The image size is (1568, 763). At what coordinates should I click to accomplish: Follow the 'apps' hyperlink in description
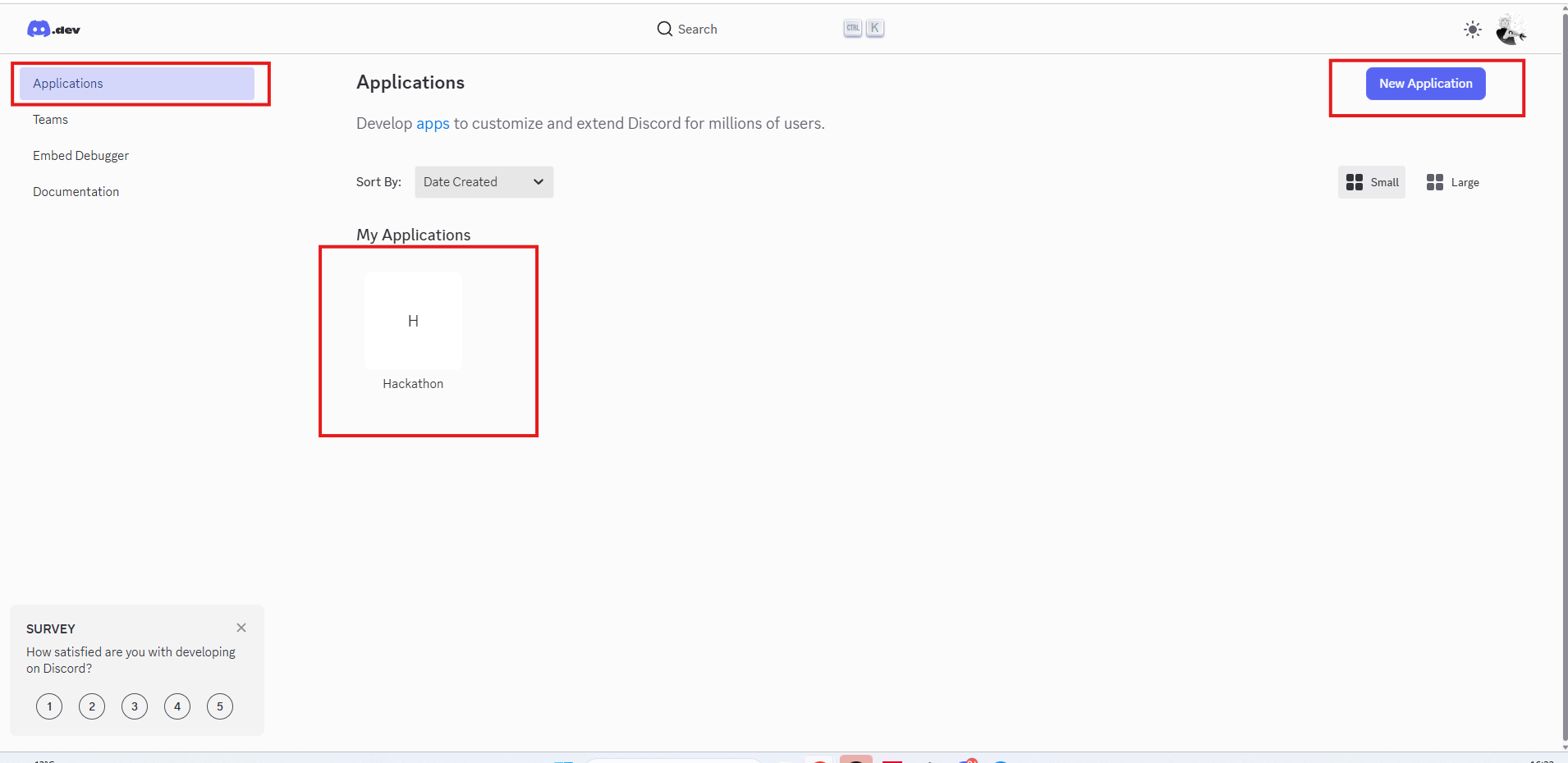[433, 124]
